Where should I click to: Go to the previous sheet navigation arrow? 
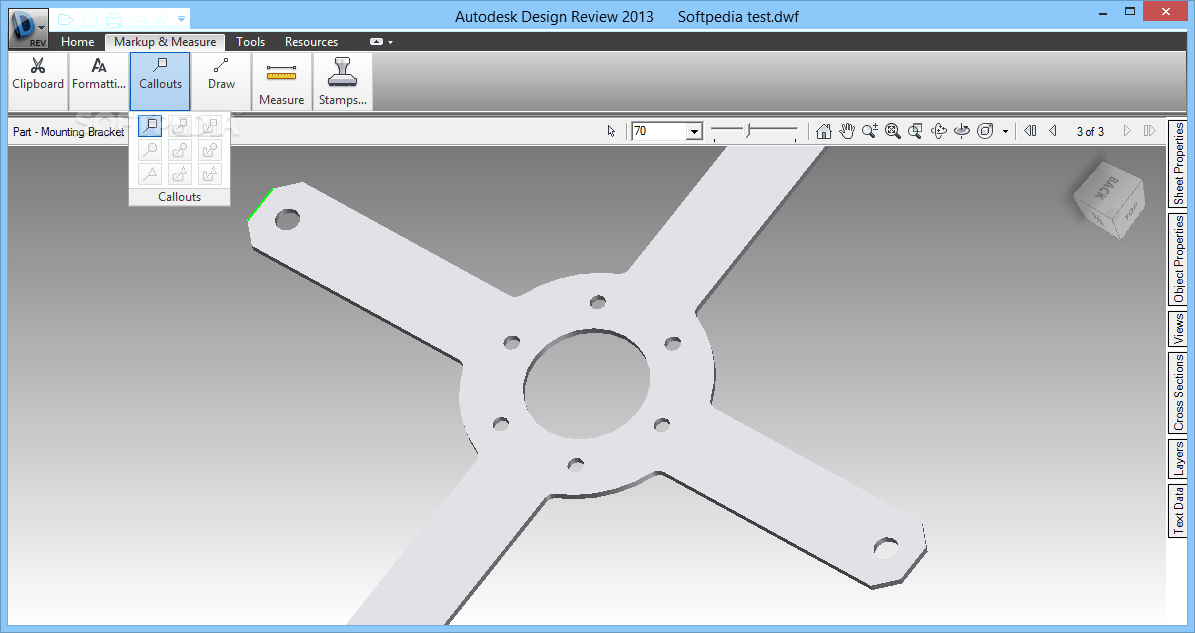pos(1052,131)
